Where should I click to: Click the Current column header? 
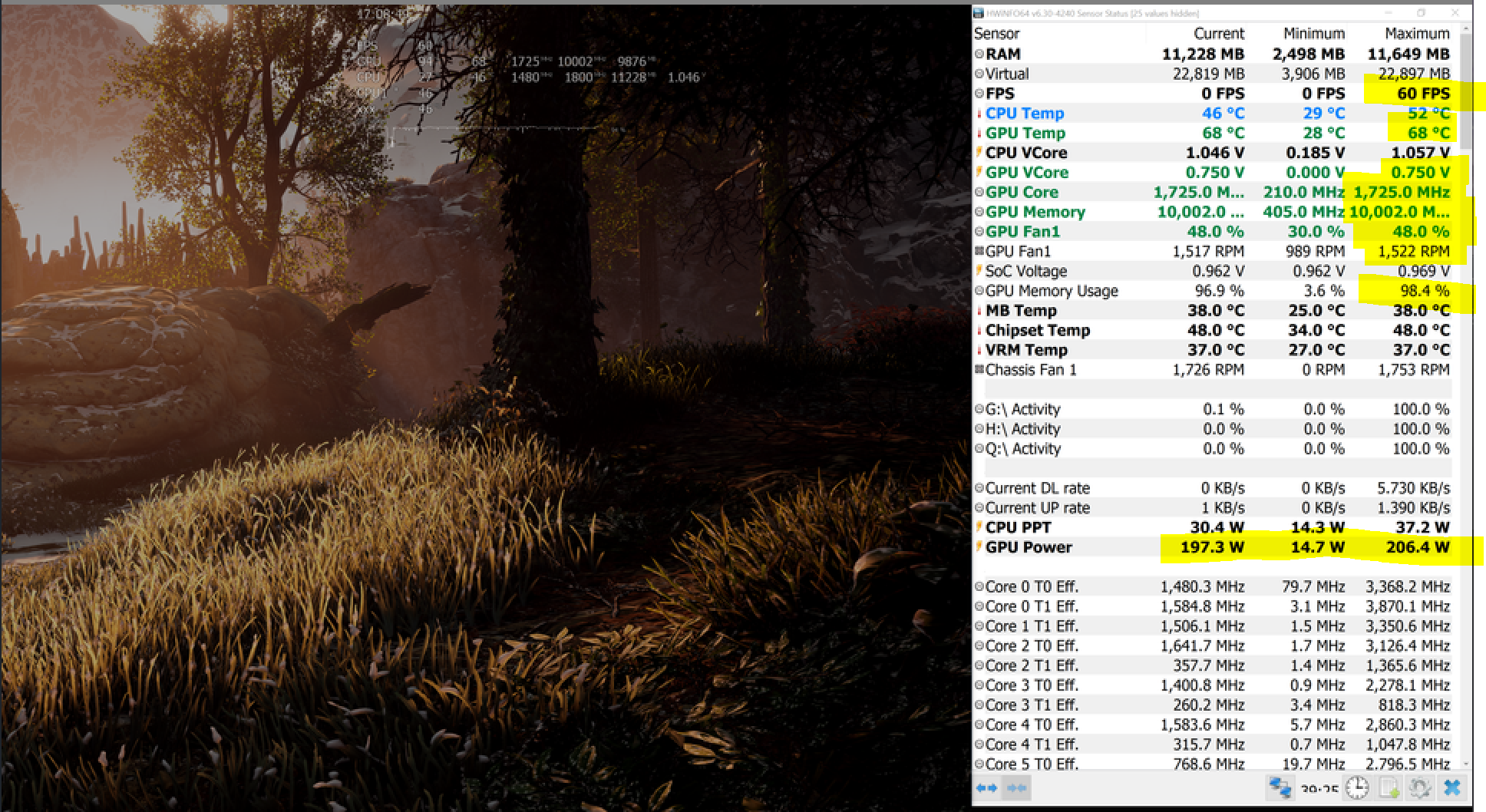click(x=1219, y=34)
